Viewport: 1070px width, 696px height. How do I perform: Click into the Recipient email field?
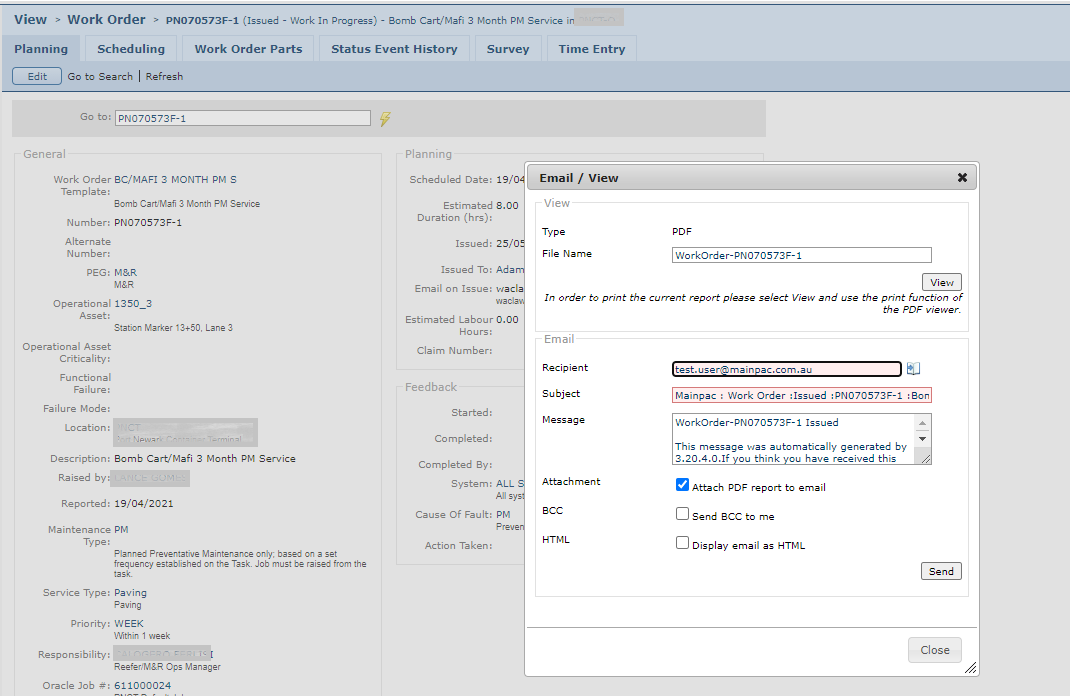click(x=787, y=369)
